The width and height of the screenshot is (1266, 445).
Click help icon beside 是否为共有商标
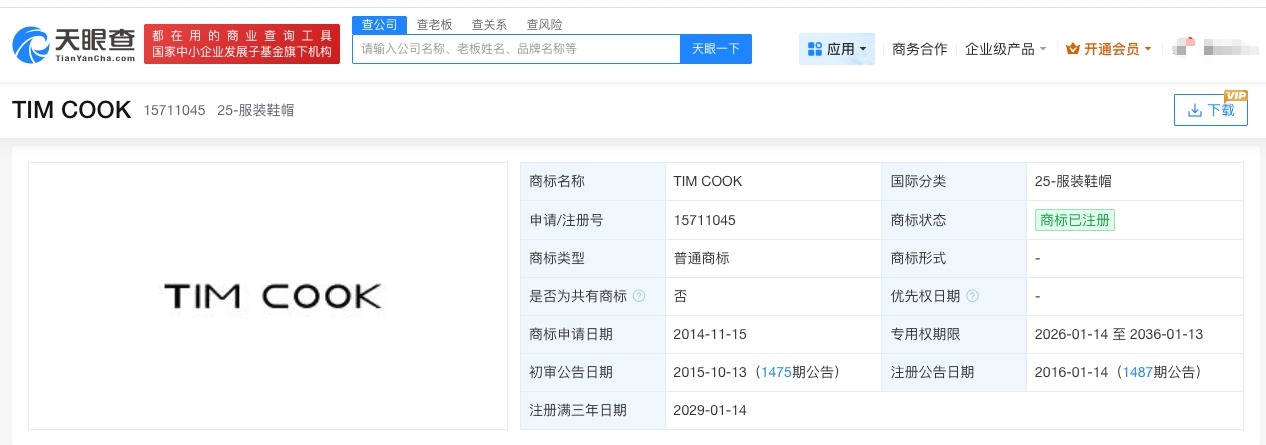639,296
